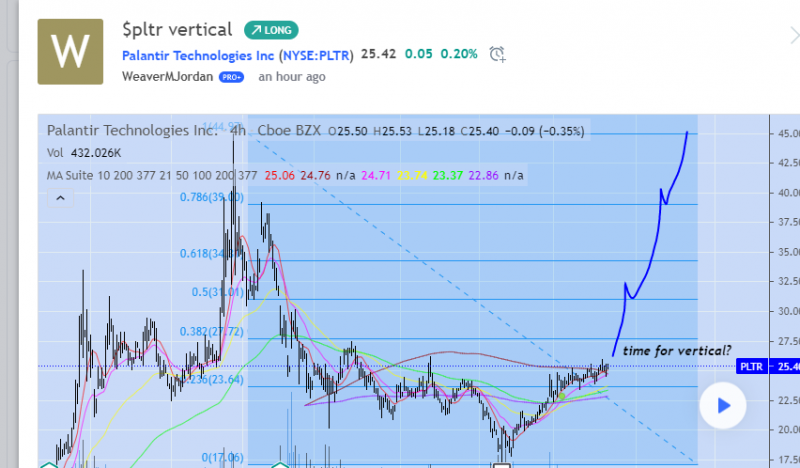Click the W user avatar
Viewport: 800px width, 468px height.
click(x=69, y=52)
